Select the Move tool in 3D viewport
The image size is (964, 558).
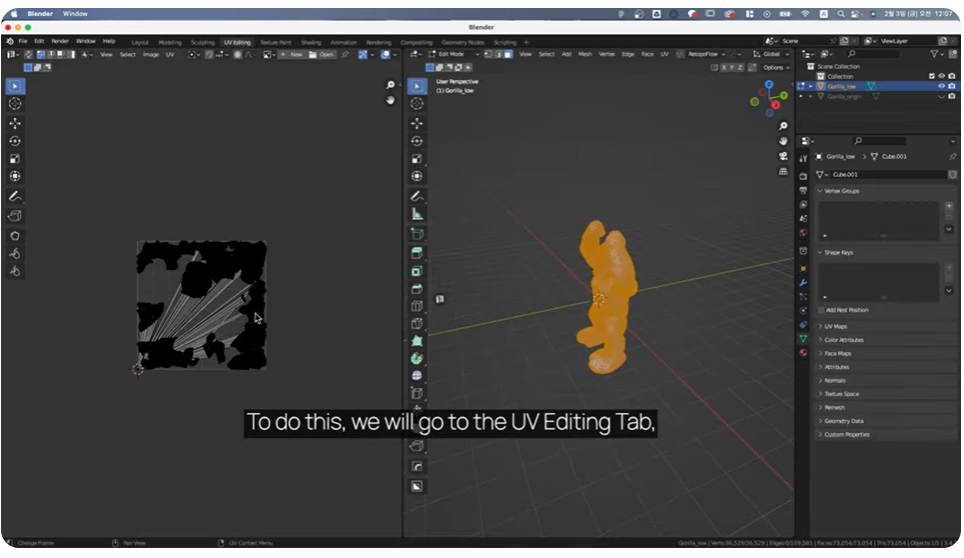[x=417, y=124]
